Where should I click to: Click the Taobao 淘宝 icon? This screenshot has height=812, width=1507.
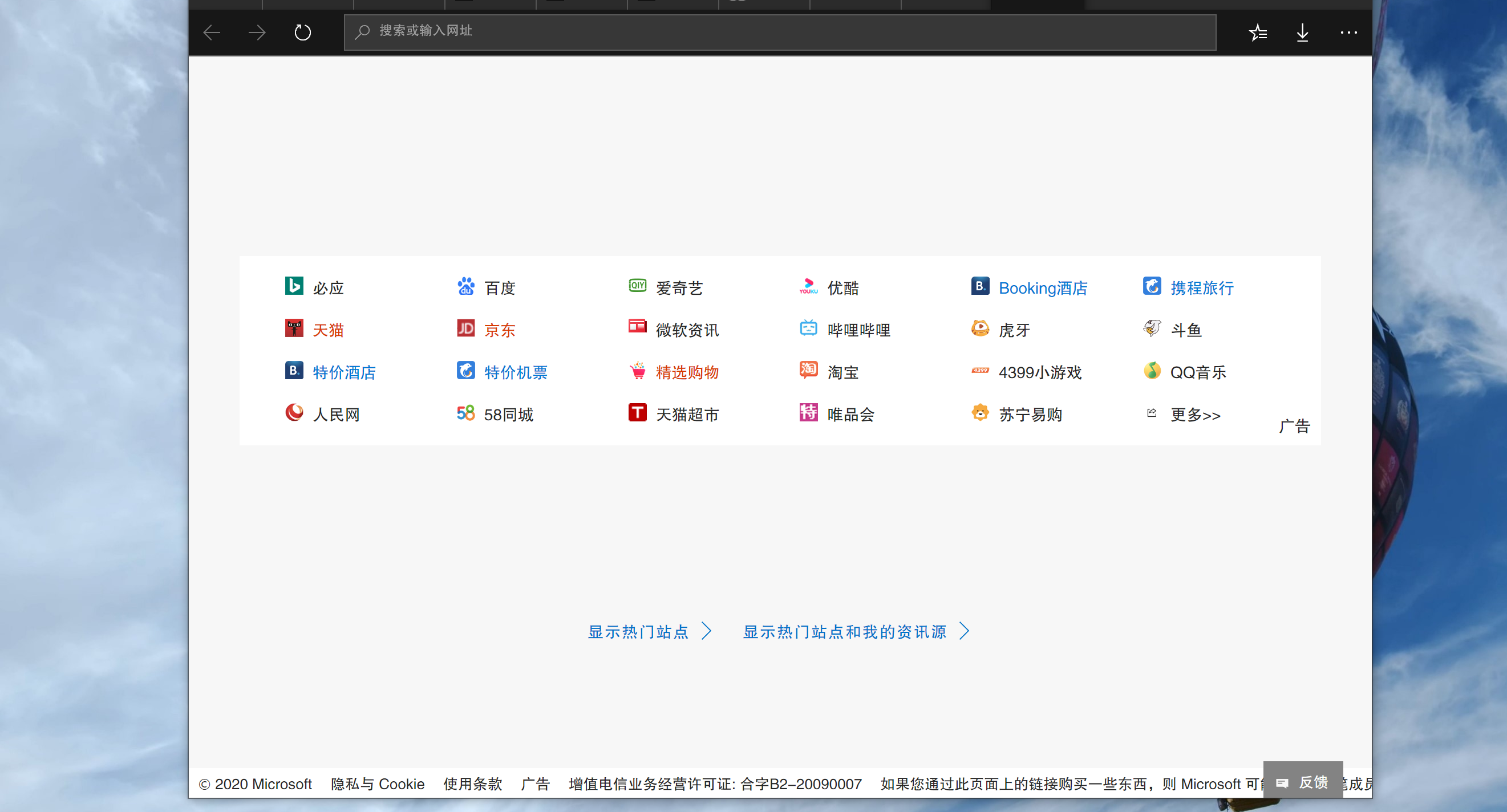point(808,370)
